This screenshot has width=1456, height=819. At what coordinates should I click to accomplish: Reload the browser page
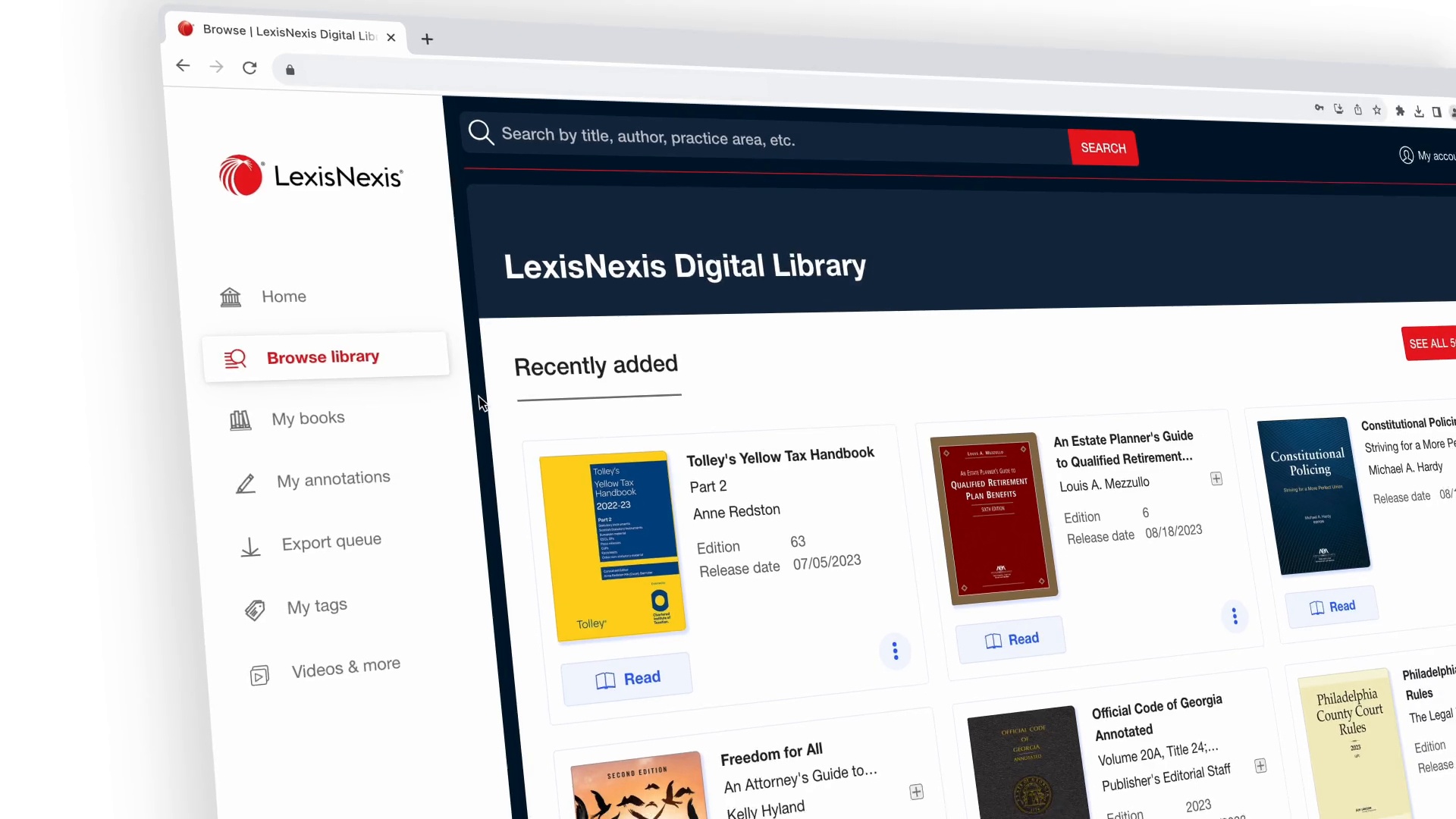point(249,67)
